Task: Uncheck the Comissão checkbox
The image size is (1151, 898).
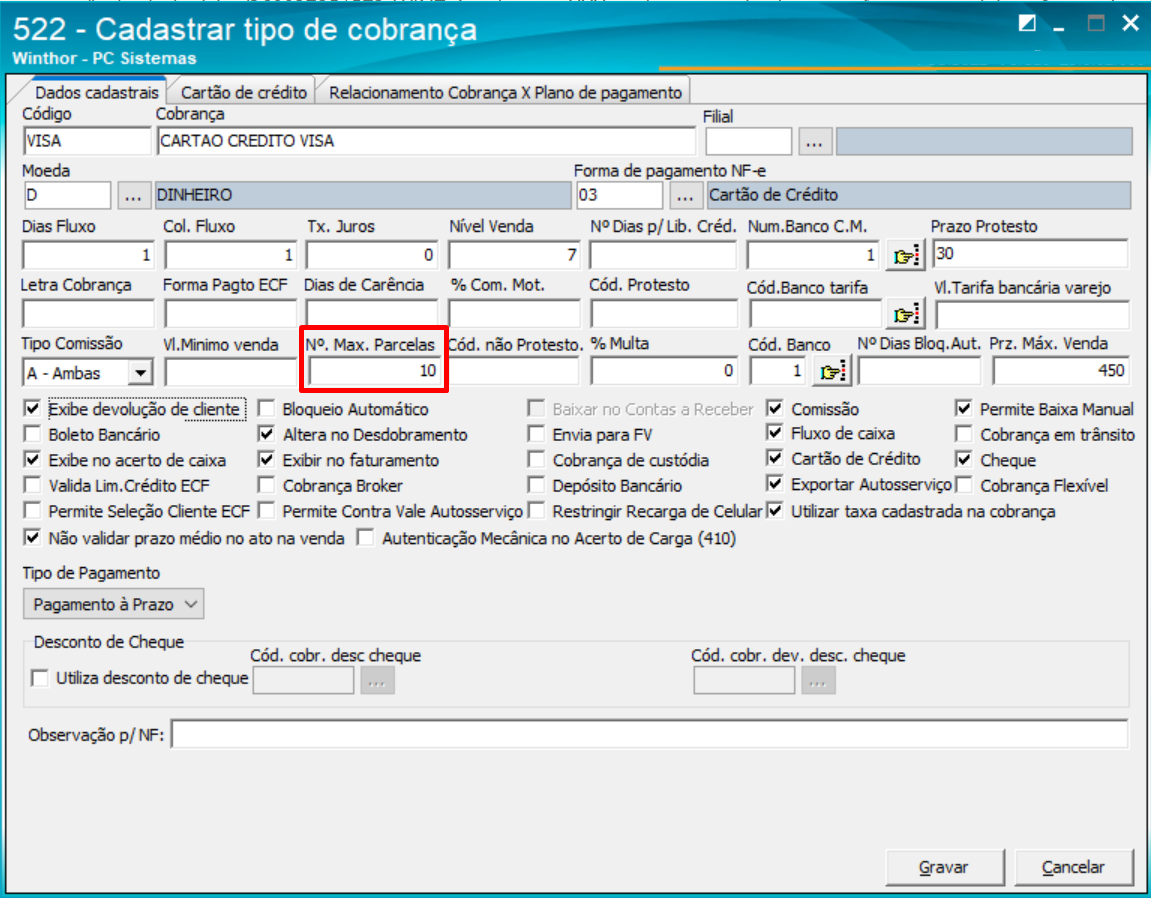Action: pos(774,408)
